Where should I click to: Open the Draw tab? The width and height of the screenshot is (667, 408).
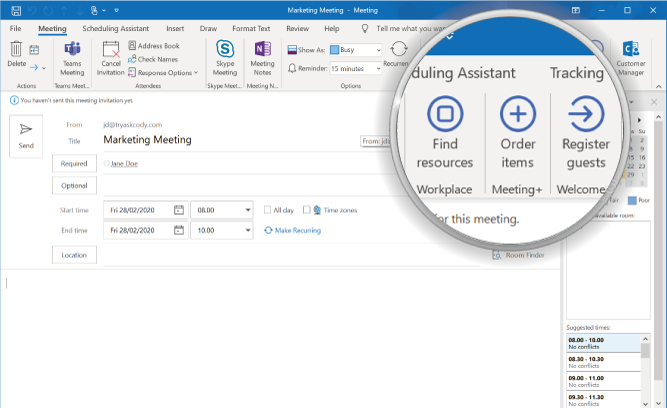pos(208,29)
